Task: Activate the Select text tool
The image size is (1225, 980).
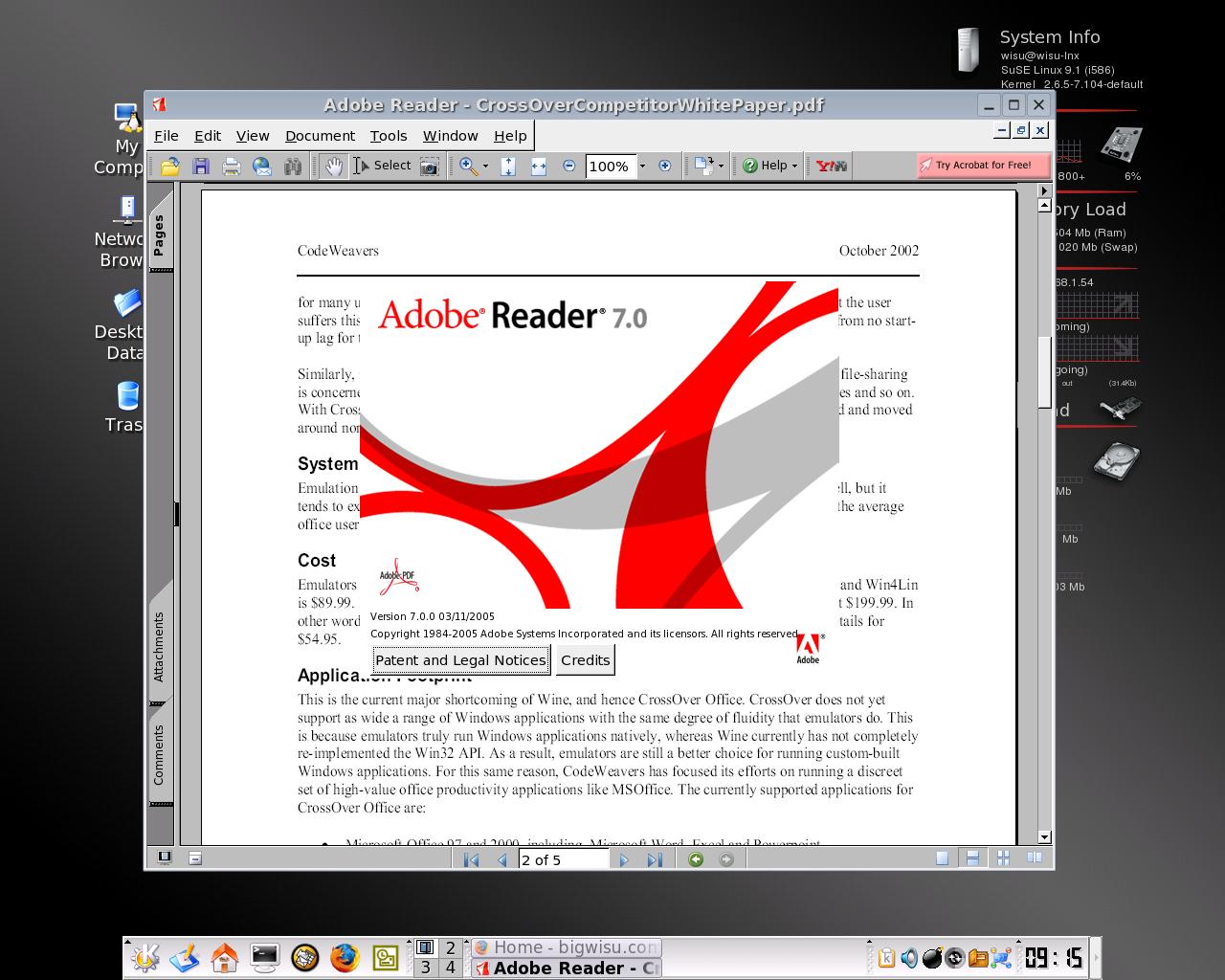Action: 382,166
